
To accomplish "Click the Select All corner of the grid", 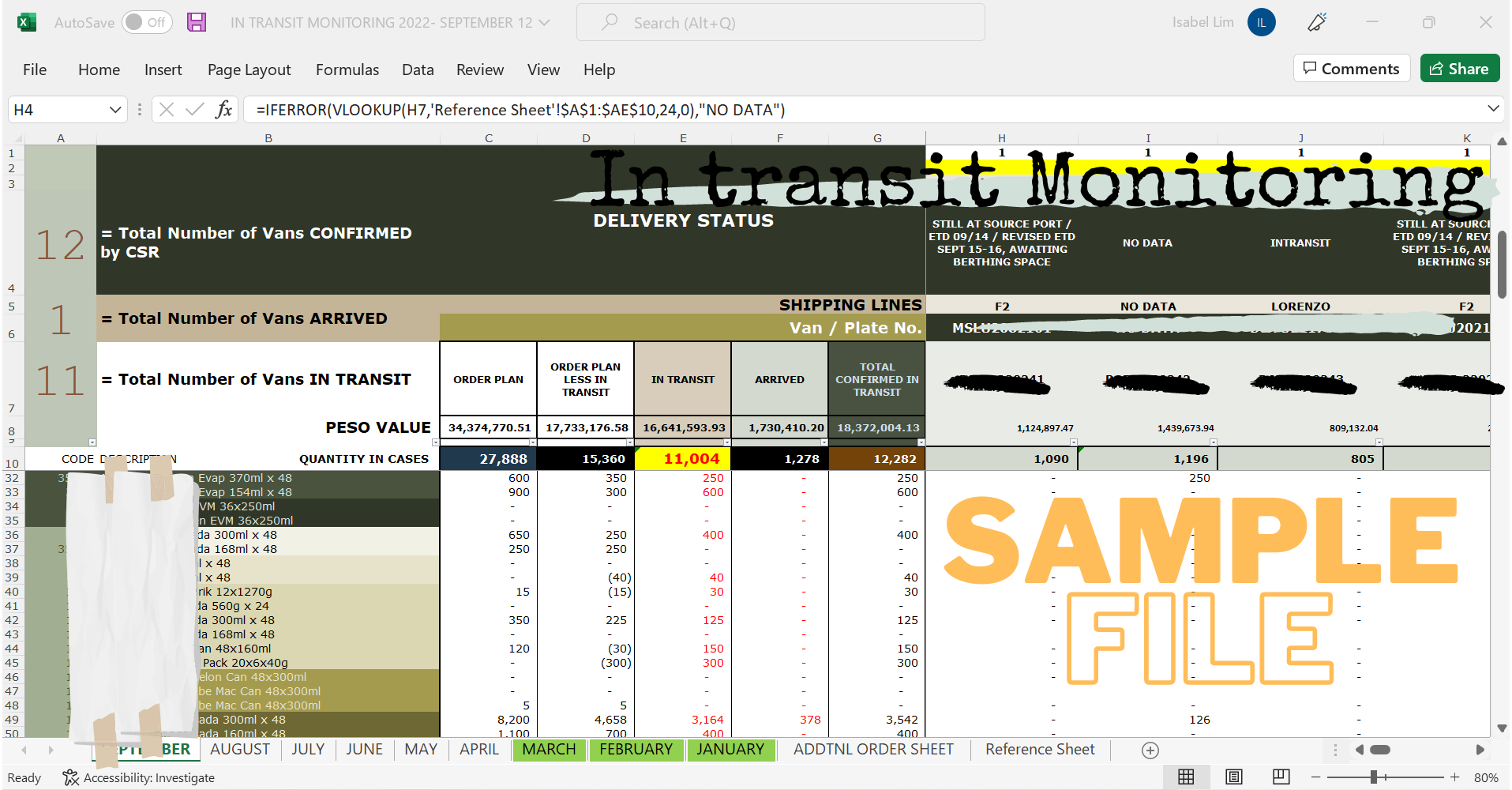I will coord(13,138).
